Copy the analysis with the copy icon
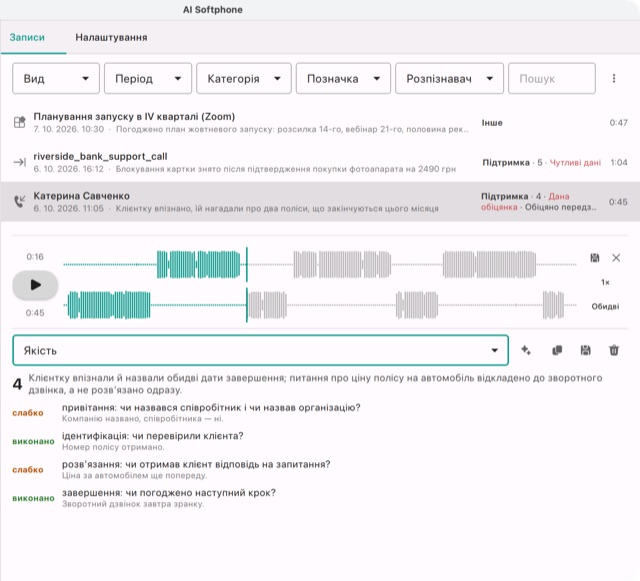This screenshot has width=640, height=581. pyautogui.click(x=557, y=350)
